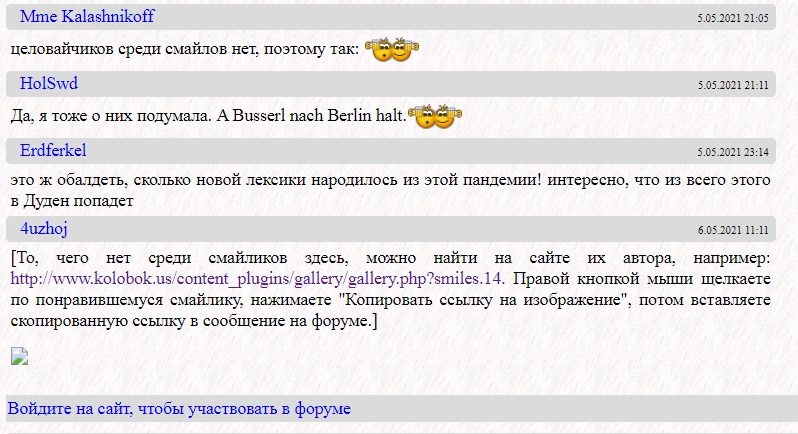Click the timestamp '6.05.2021 11:11'
The width and height of the screenshot is (798, 434).
733,230
